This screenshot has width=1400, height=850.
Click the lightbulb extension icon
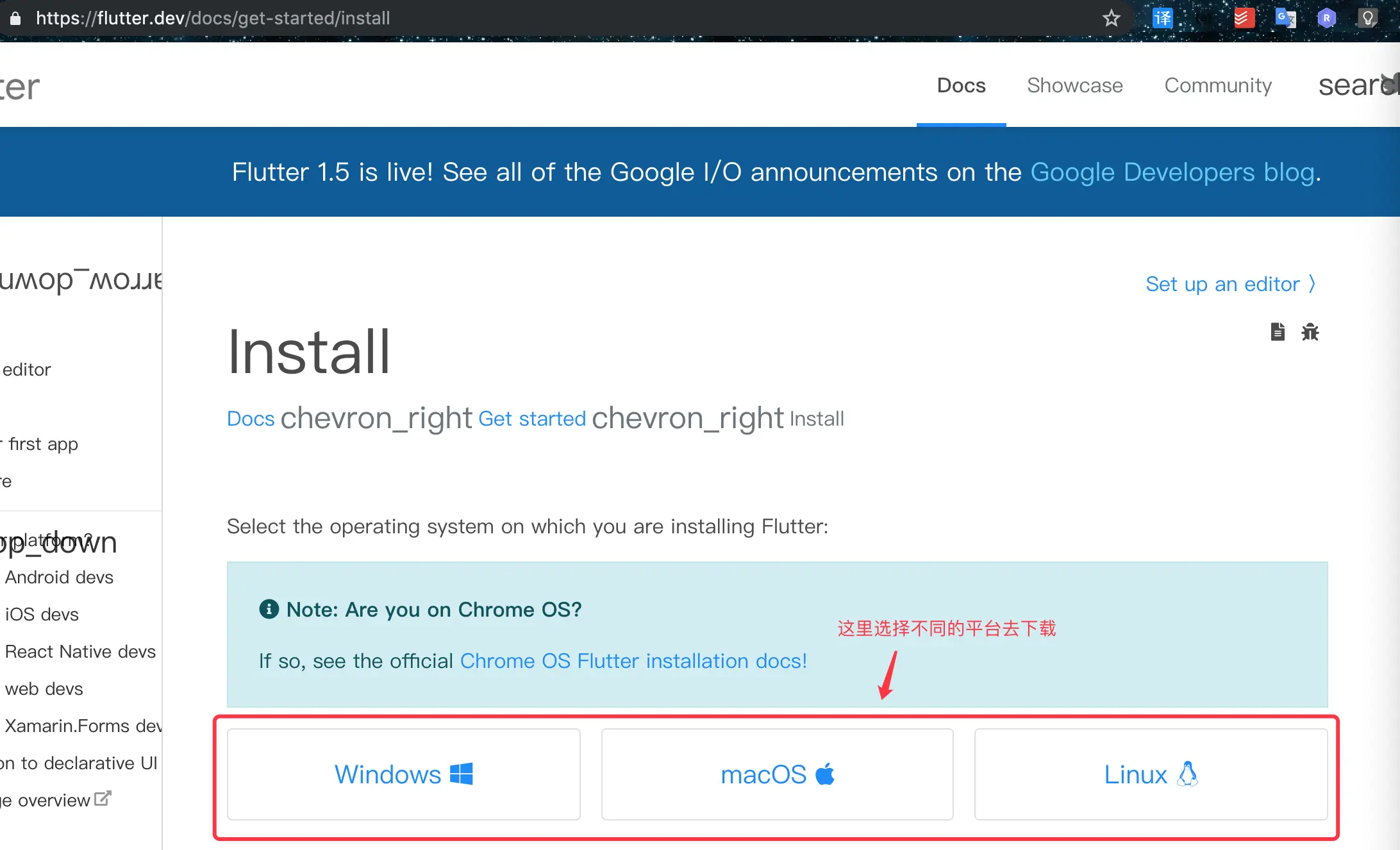point(1367,18)
